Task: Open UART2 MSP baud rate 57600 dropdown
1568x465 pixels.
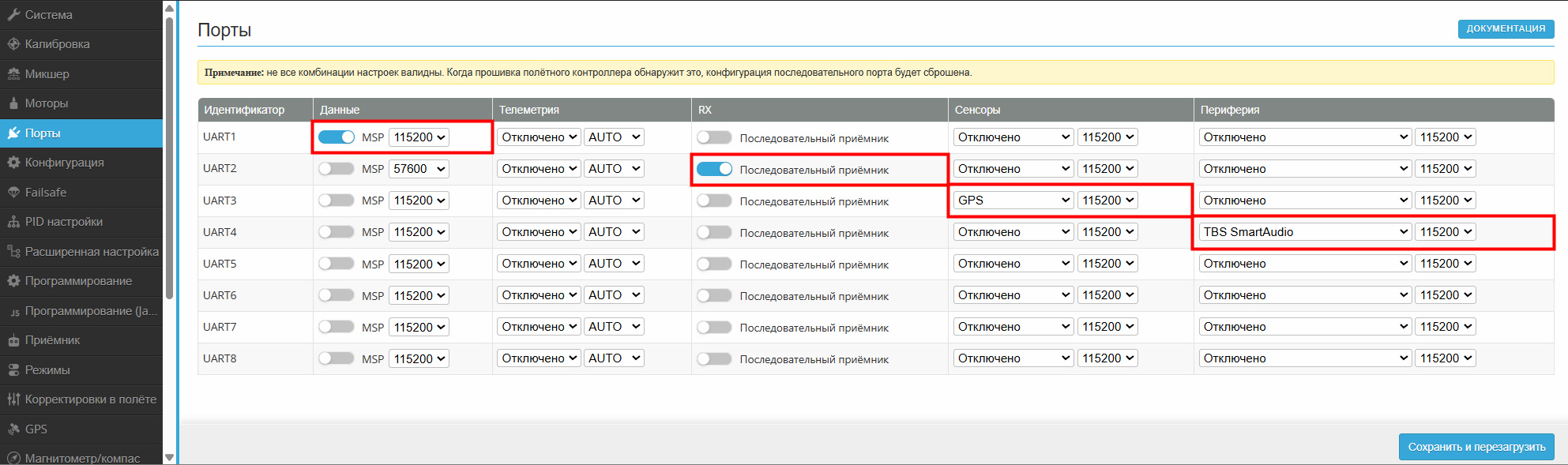Action: pos(419,169)
